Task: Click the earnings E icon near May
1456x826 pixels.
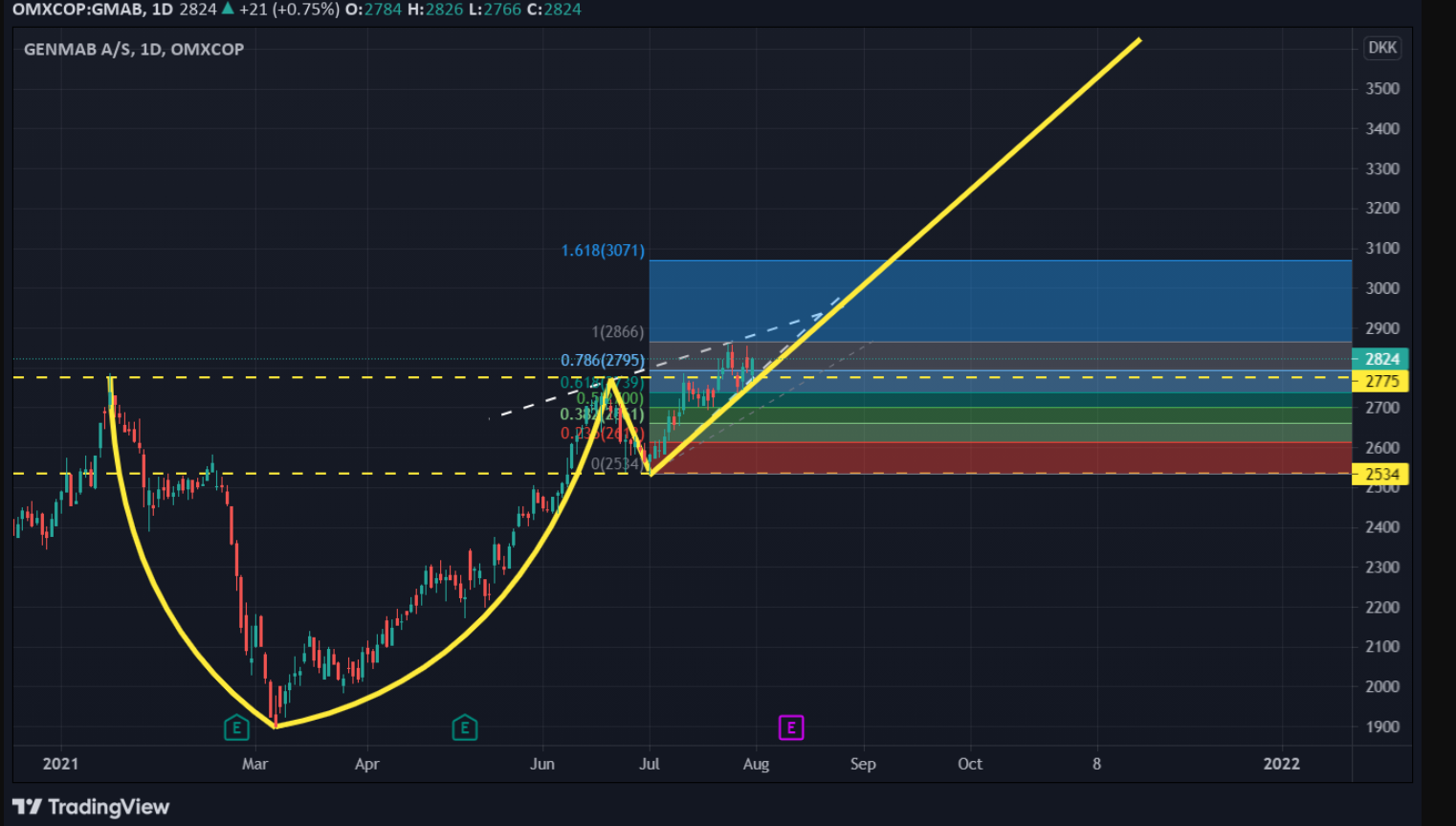Action: pyautogui.click(x=464, y=728)
